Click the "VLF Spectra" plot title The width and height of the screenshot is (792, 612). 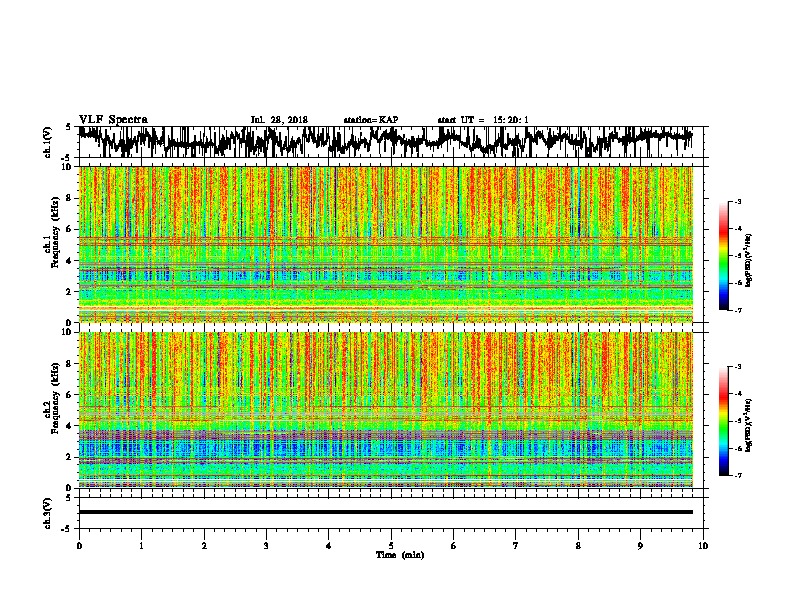tap(113, 120)
